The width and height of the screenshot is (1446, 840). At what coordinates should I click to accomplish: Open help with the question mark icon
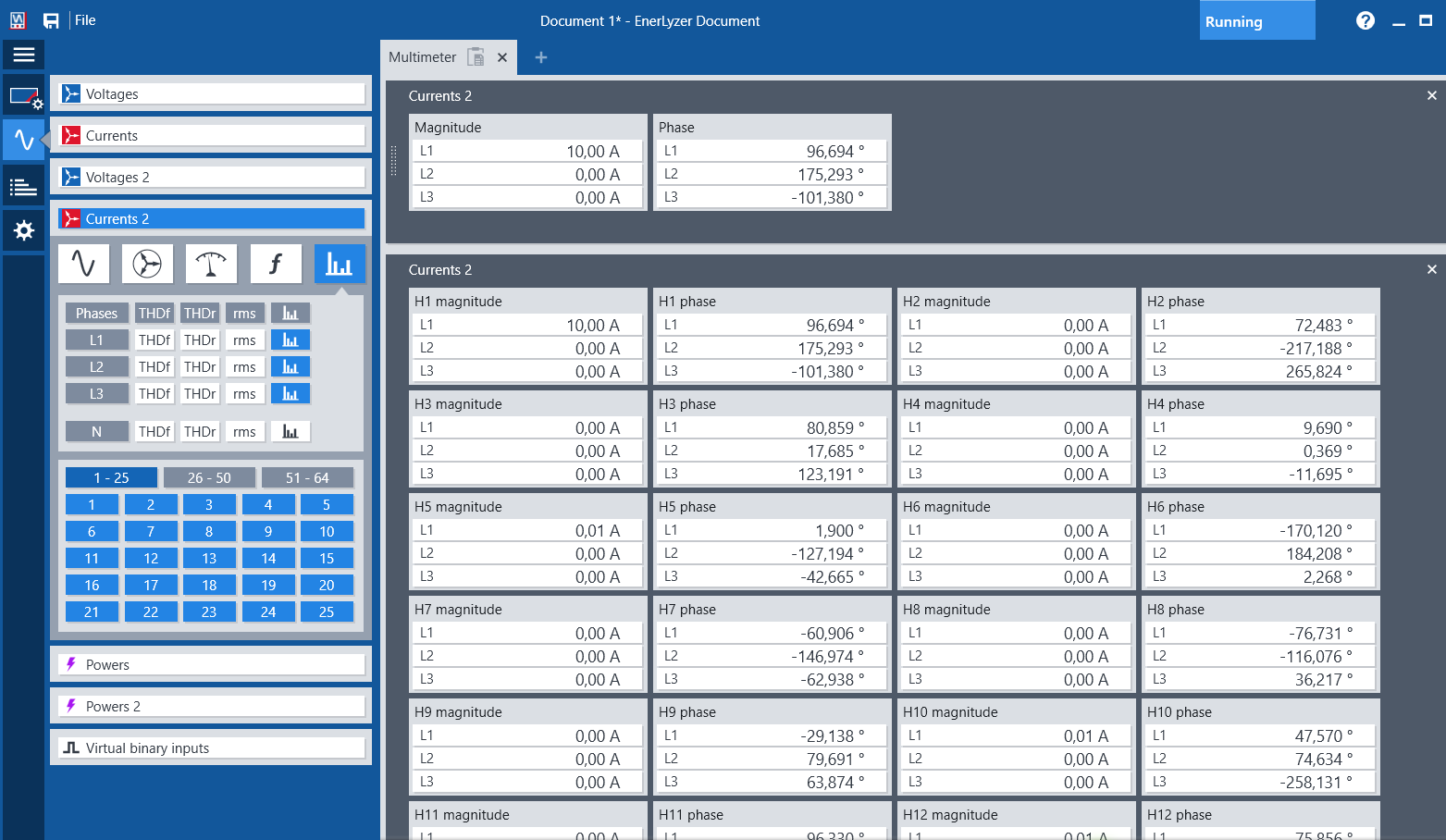tap(1366, 20)
